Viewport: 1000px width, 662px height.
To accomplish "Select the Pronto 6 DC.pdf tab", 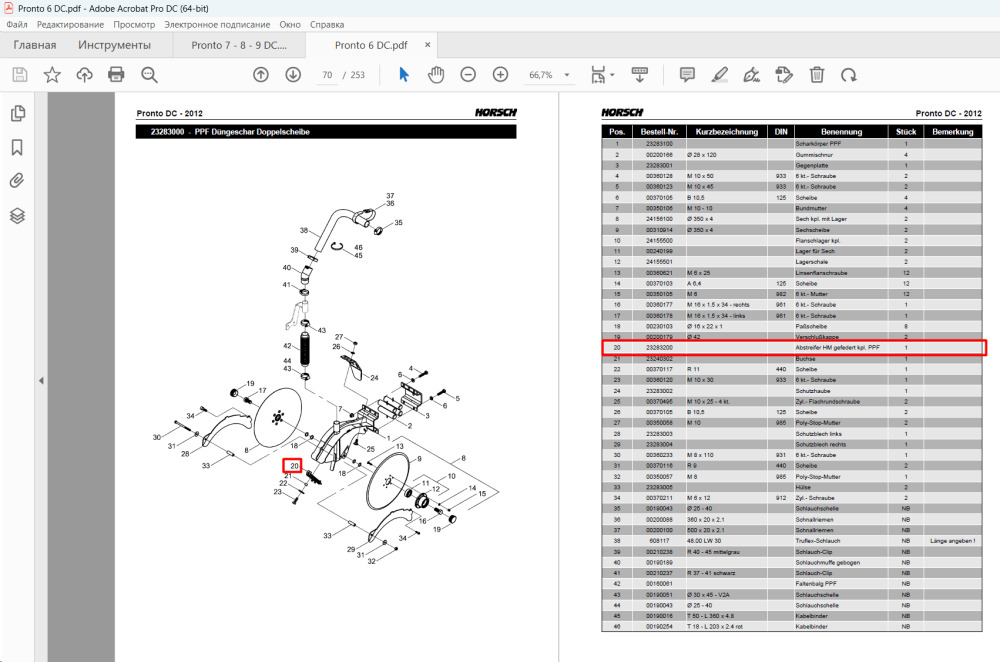I will [x=371, y=45].
